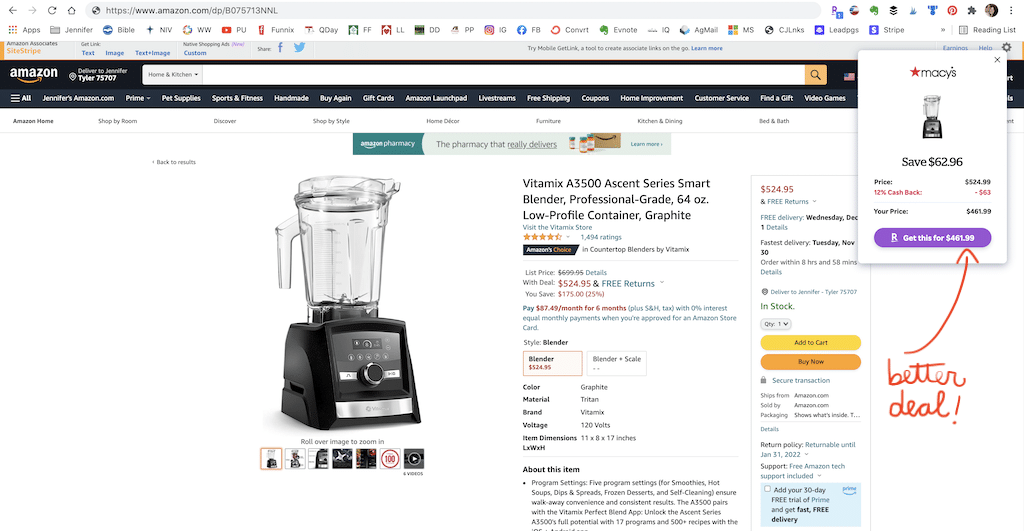Viewport: 1024px width, 531px height.
Task: Select the Blender $524.95 style option
Action: pyautogui.click(x=552, y=363)
